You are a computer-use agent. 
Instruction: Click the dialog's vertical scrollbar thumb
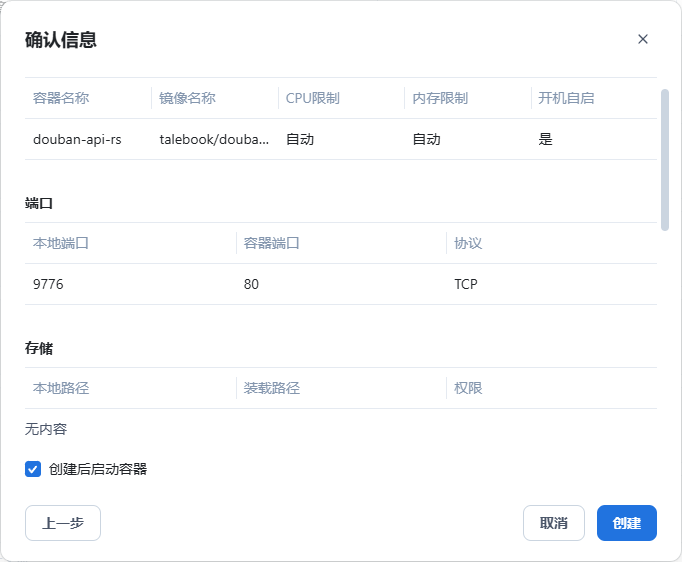(665, 160)
